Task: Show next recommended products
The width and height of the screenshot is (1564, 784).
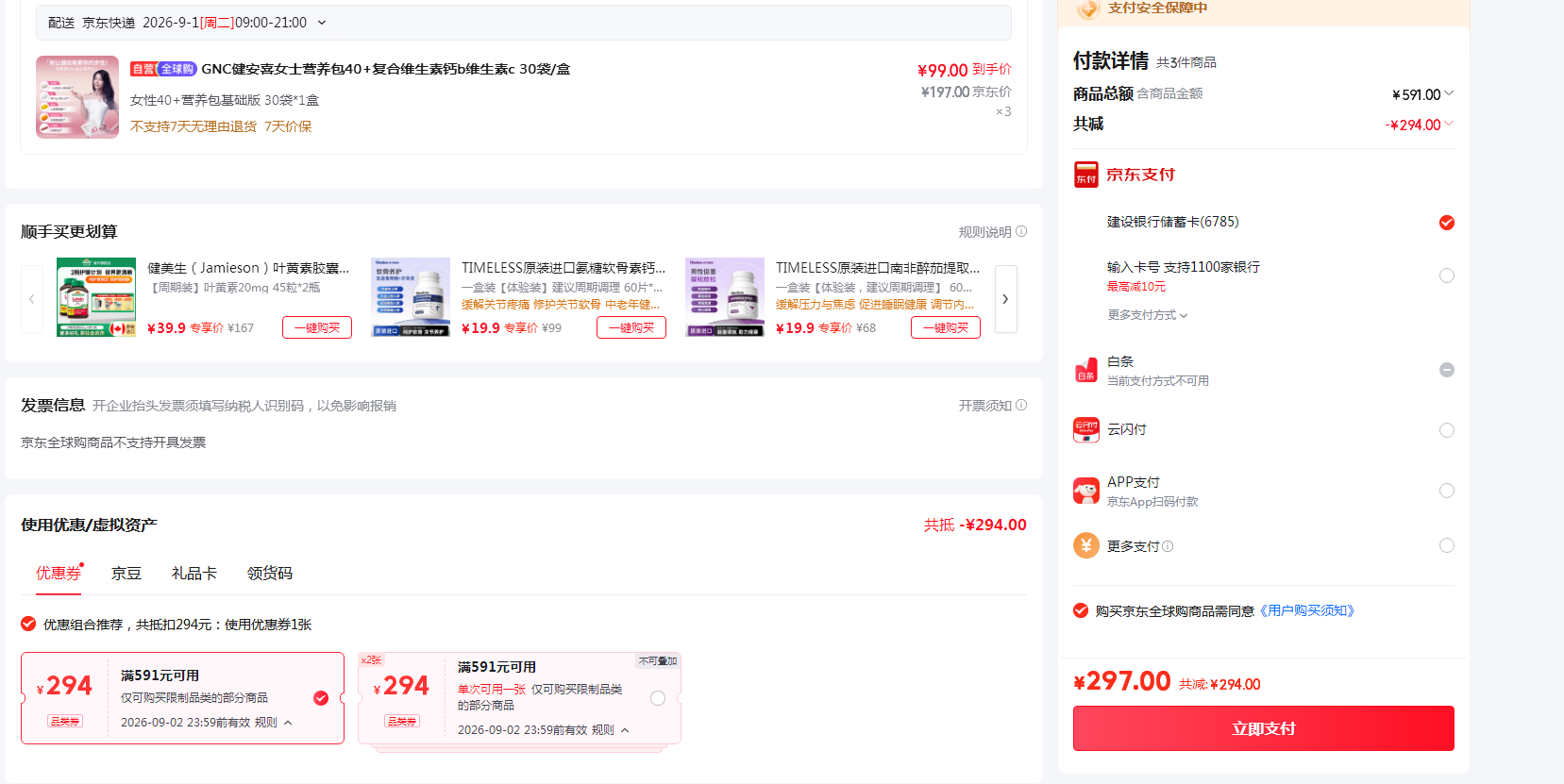Action: pyautogui.click(x=1006, y=299)
